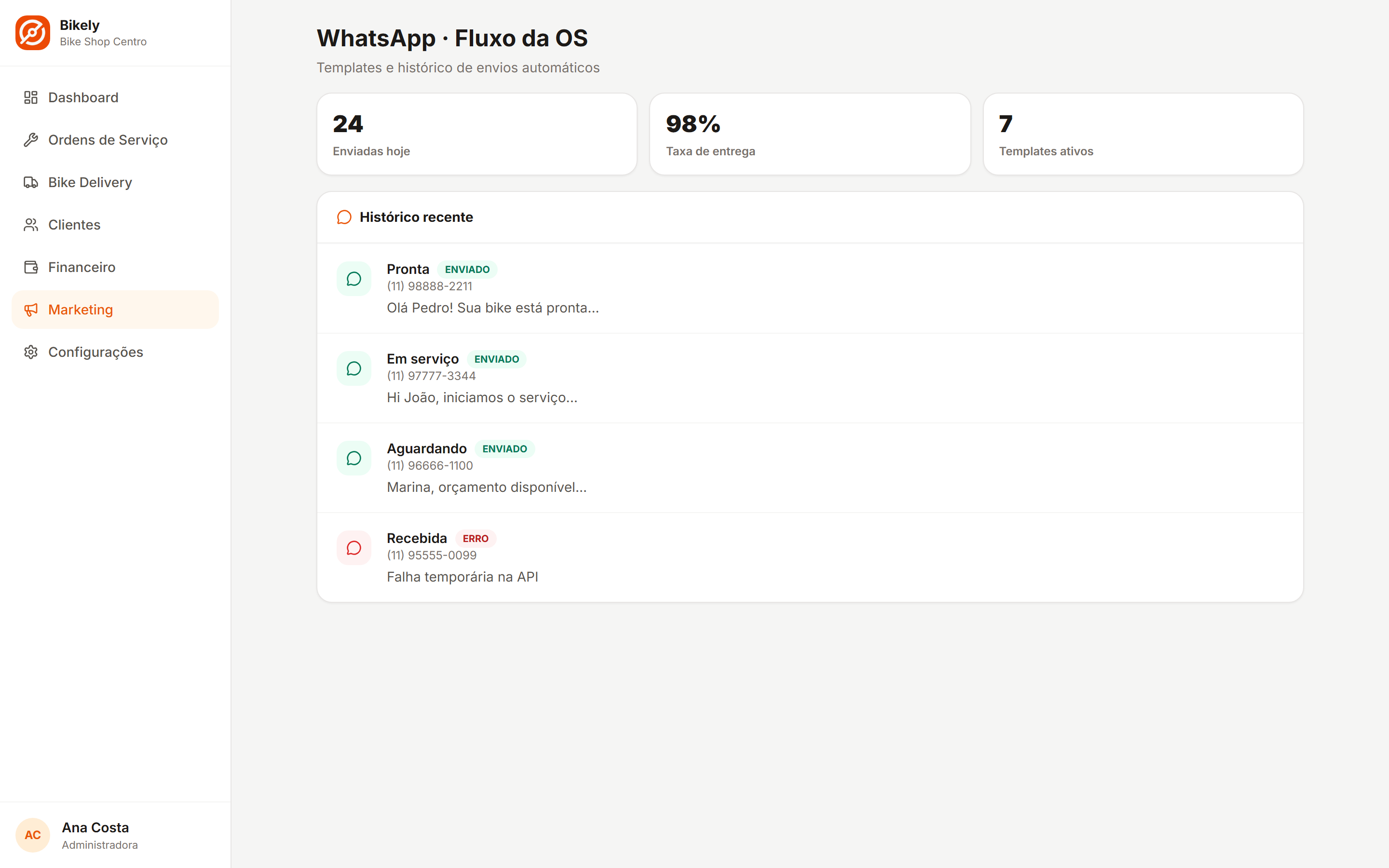This screenshot has width=1389, height=868.
Task: Open the Dashboard menu item
Action: point(115,97)
